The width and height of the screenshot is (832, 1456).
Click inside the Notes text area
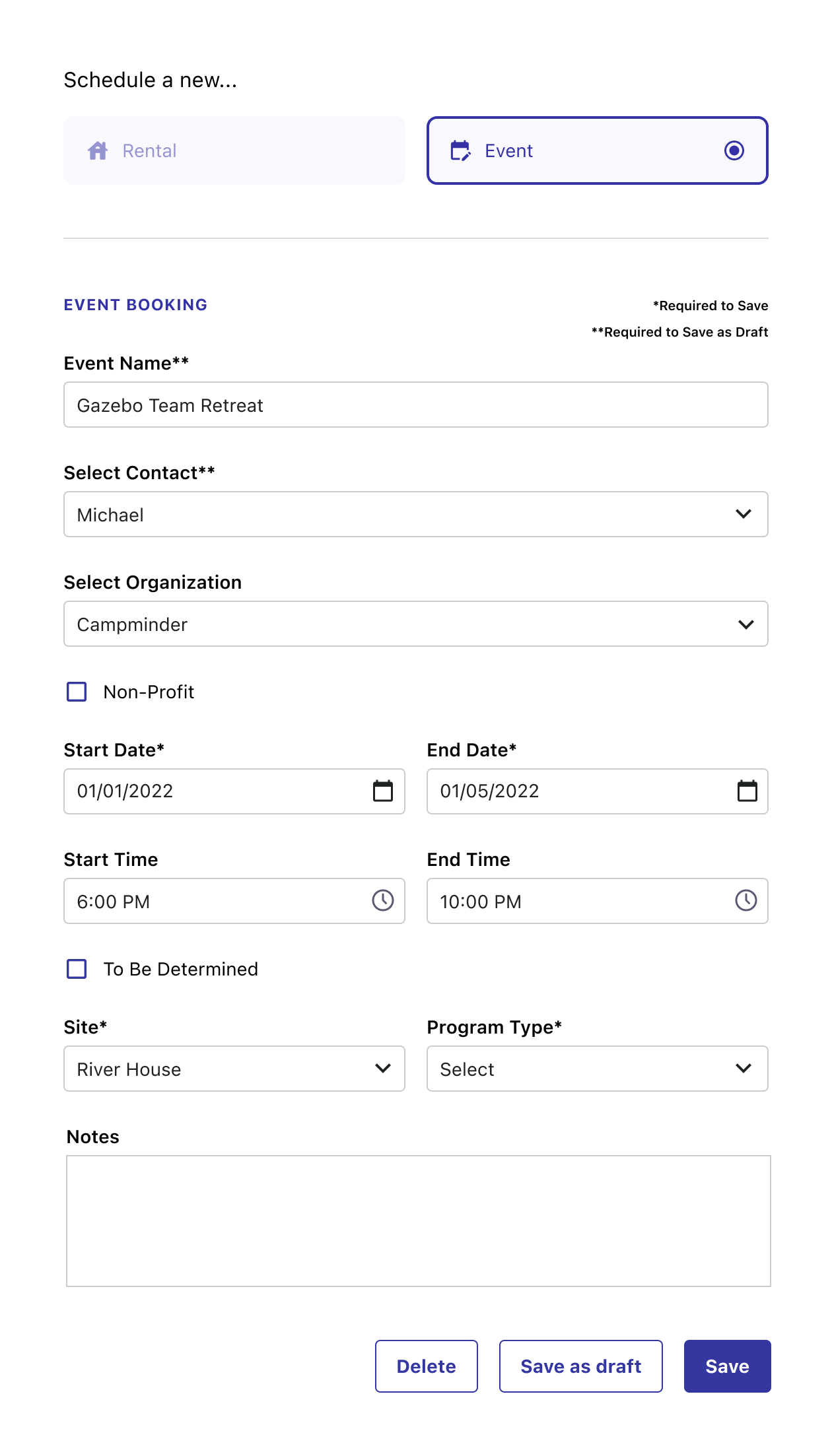point(418,1221)
